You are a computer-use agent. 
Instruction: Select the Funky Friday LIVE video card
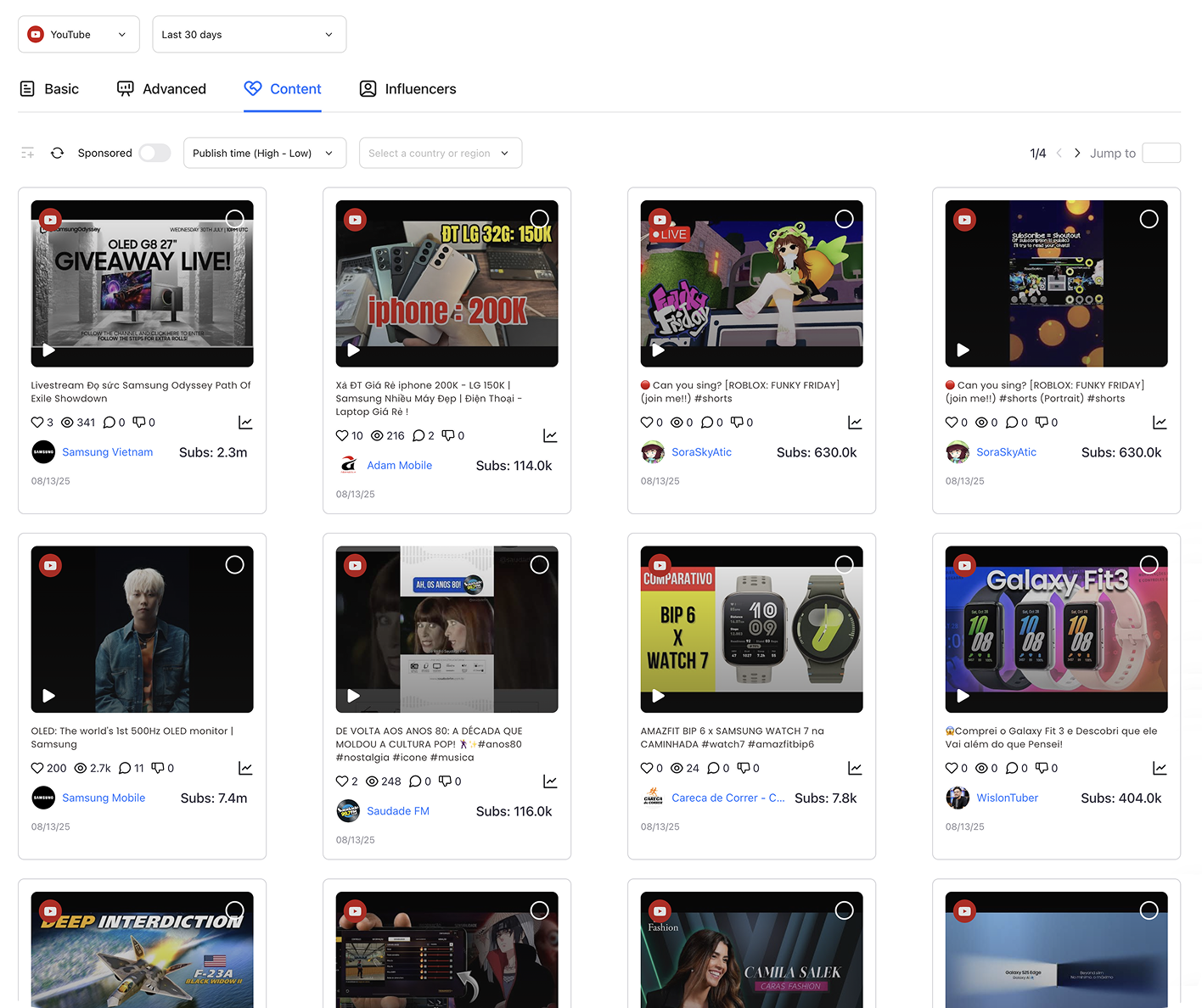(845, 219)
